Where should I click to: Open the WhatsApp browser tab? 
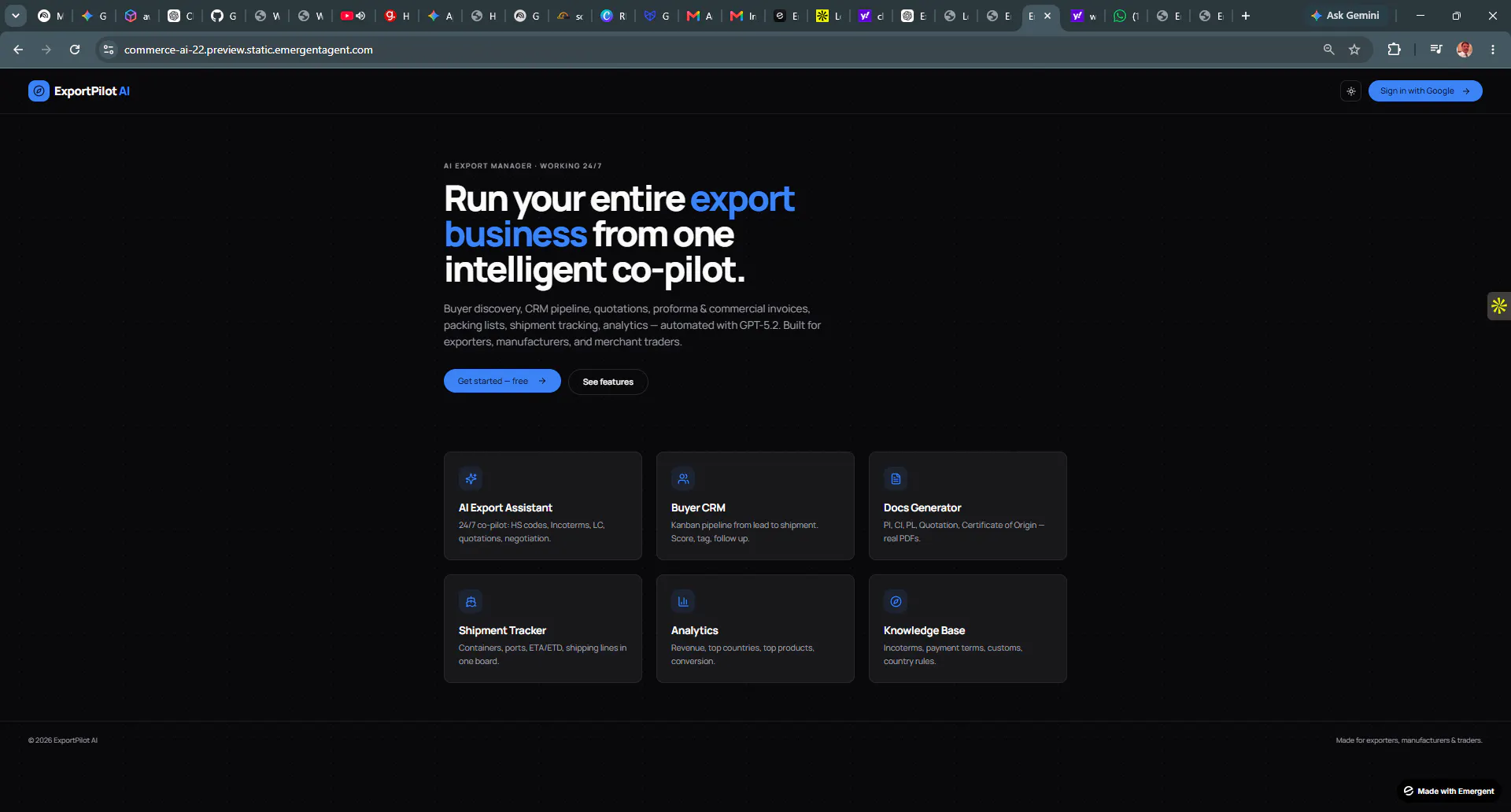tap(1126, 16)
